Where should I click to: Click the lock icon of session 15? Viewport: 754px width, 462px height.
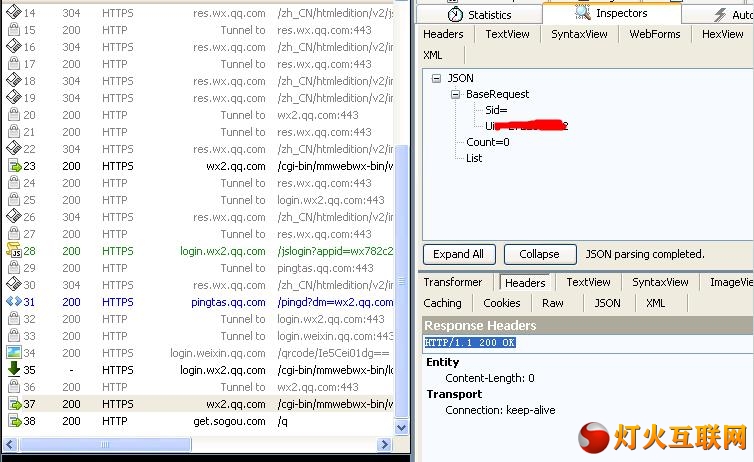coord(14,29)
